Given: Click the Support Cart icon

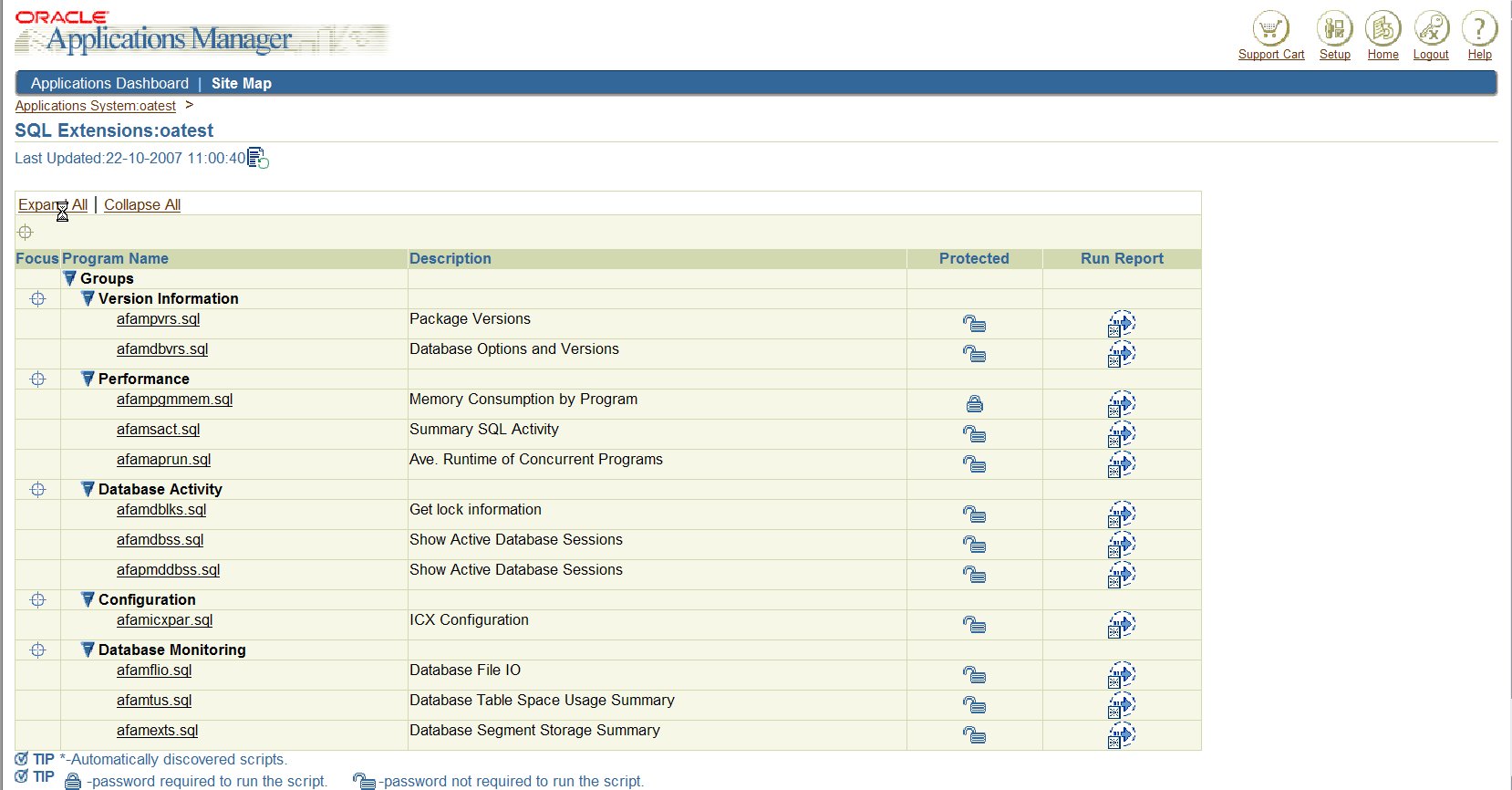Looking at the screenshot, I should pos(1270,29).
